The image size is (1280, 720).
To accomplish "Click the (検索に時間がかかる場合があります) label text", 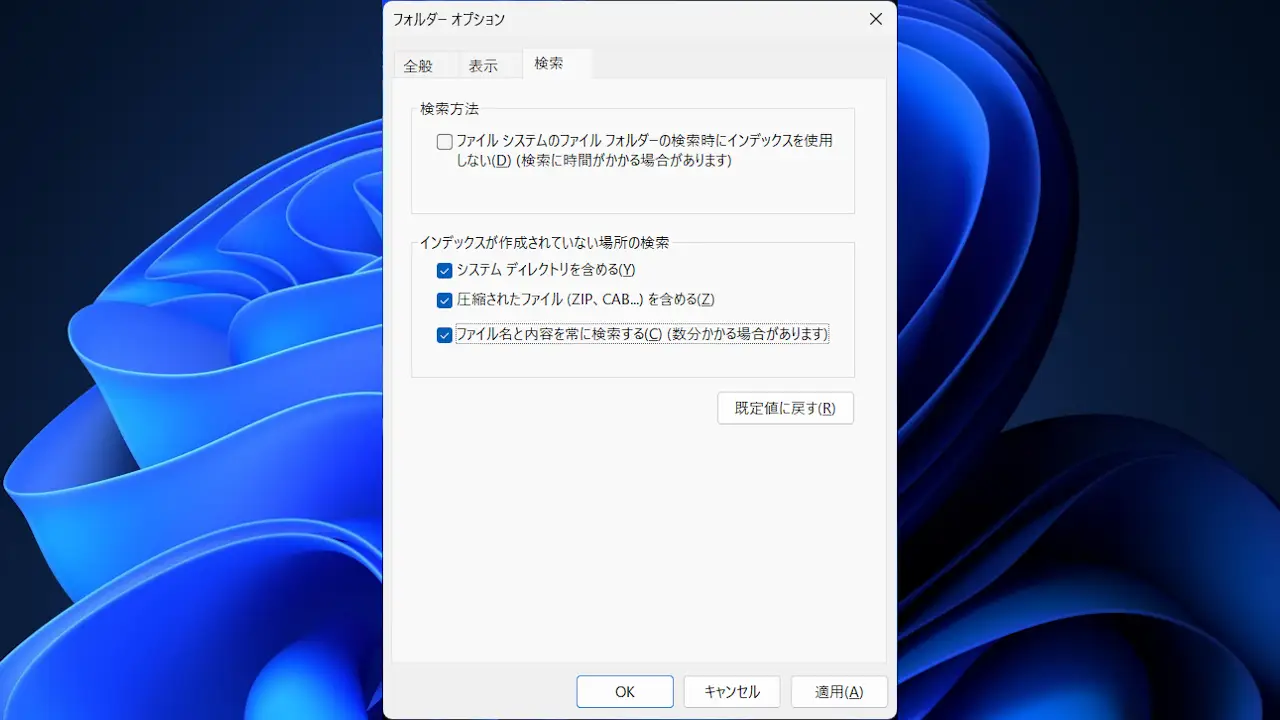I will tap(624, 160).
